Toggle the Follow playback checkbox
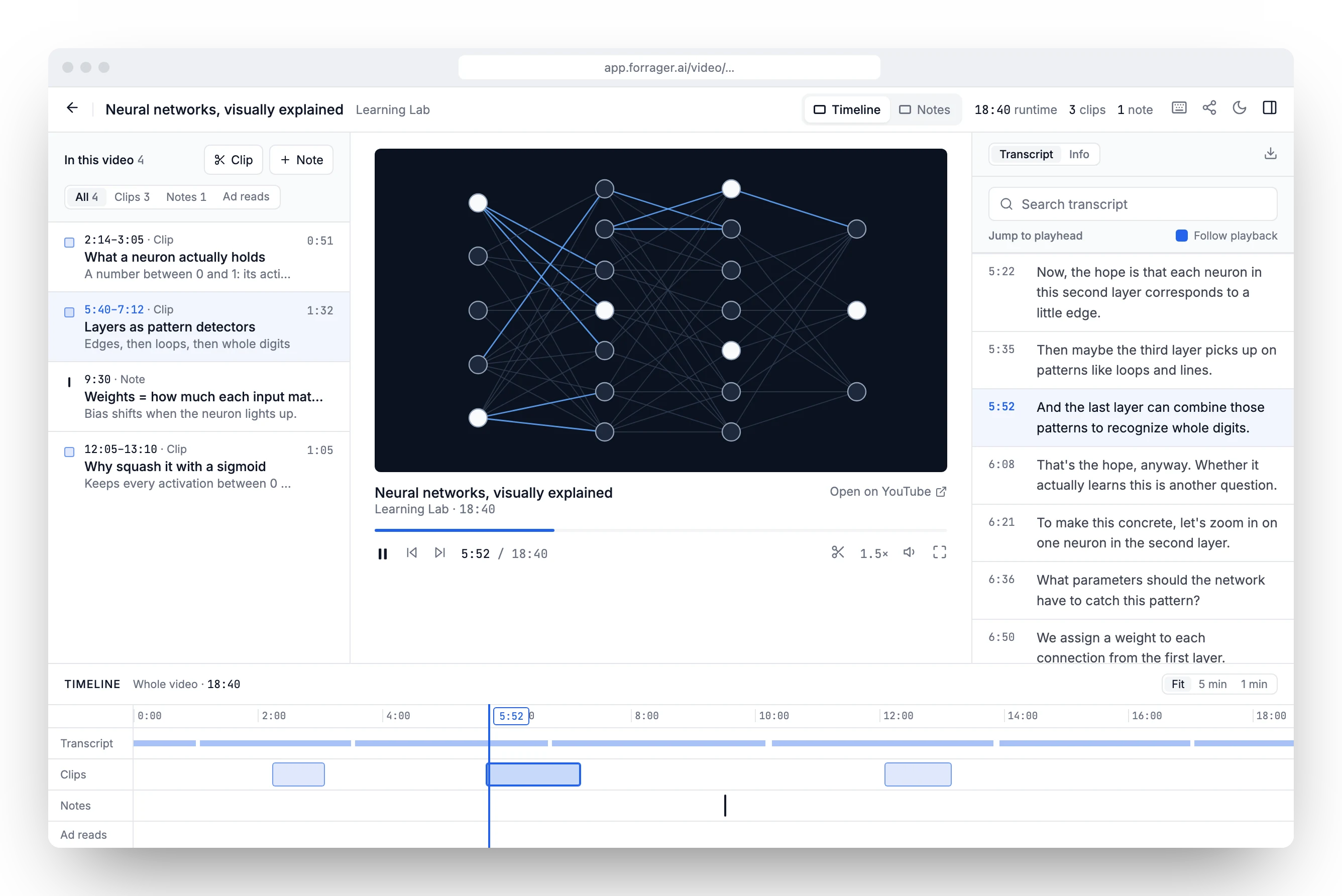1342x896 pixels. pyautogui.click(x=1181, y=236)
